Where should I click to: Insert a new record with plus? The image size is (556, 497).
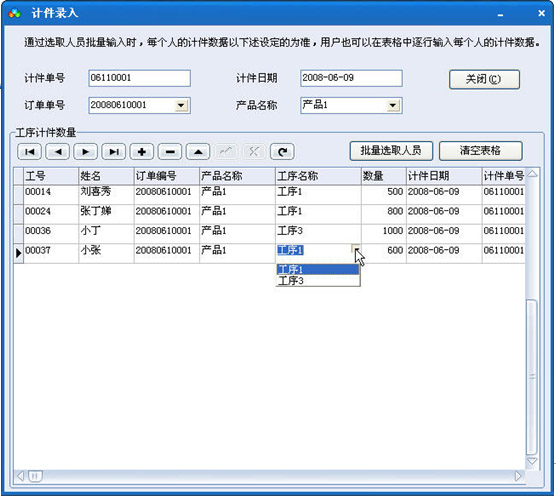click(142, 152)
